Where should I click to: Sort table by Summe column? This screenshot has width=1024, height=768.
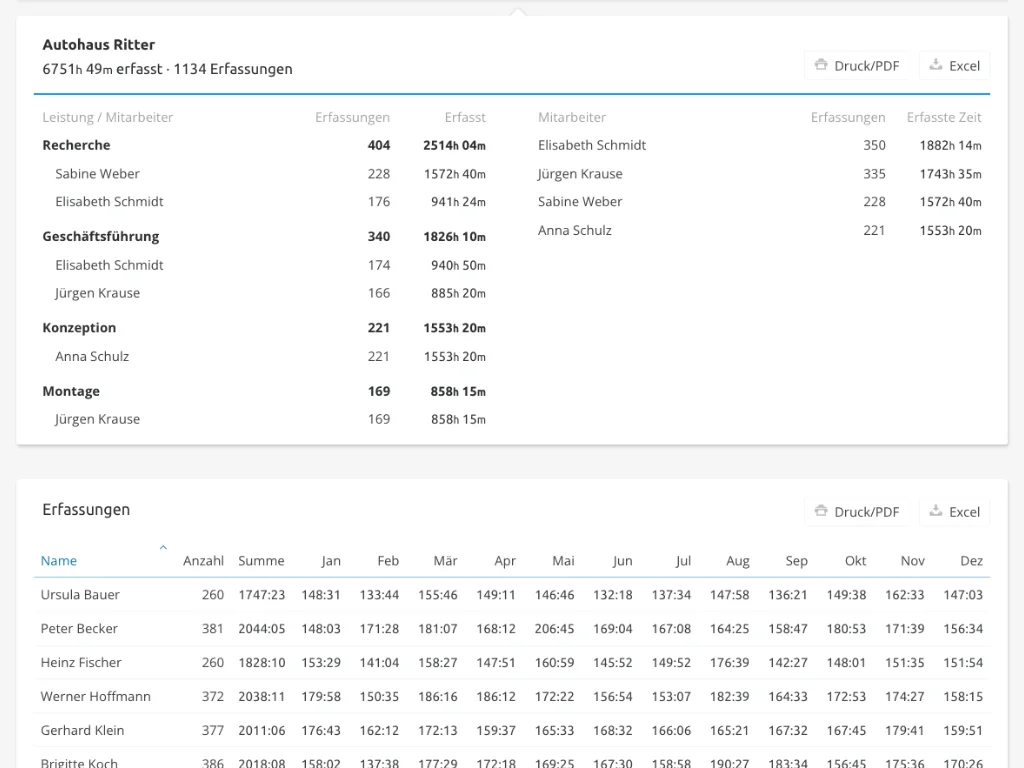pyautogui.click(x=261, y=560)
